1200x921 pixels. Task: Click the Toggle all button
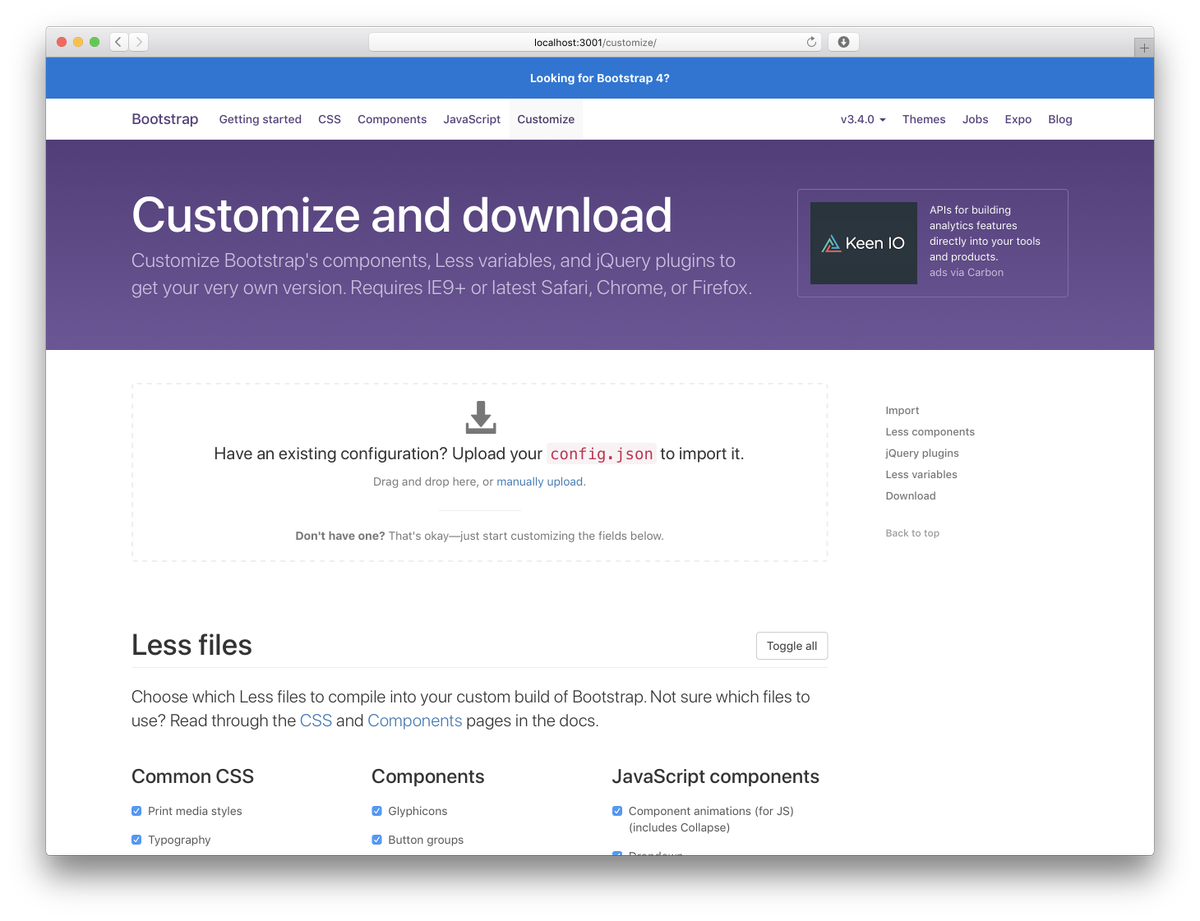[x=792, y=646]
